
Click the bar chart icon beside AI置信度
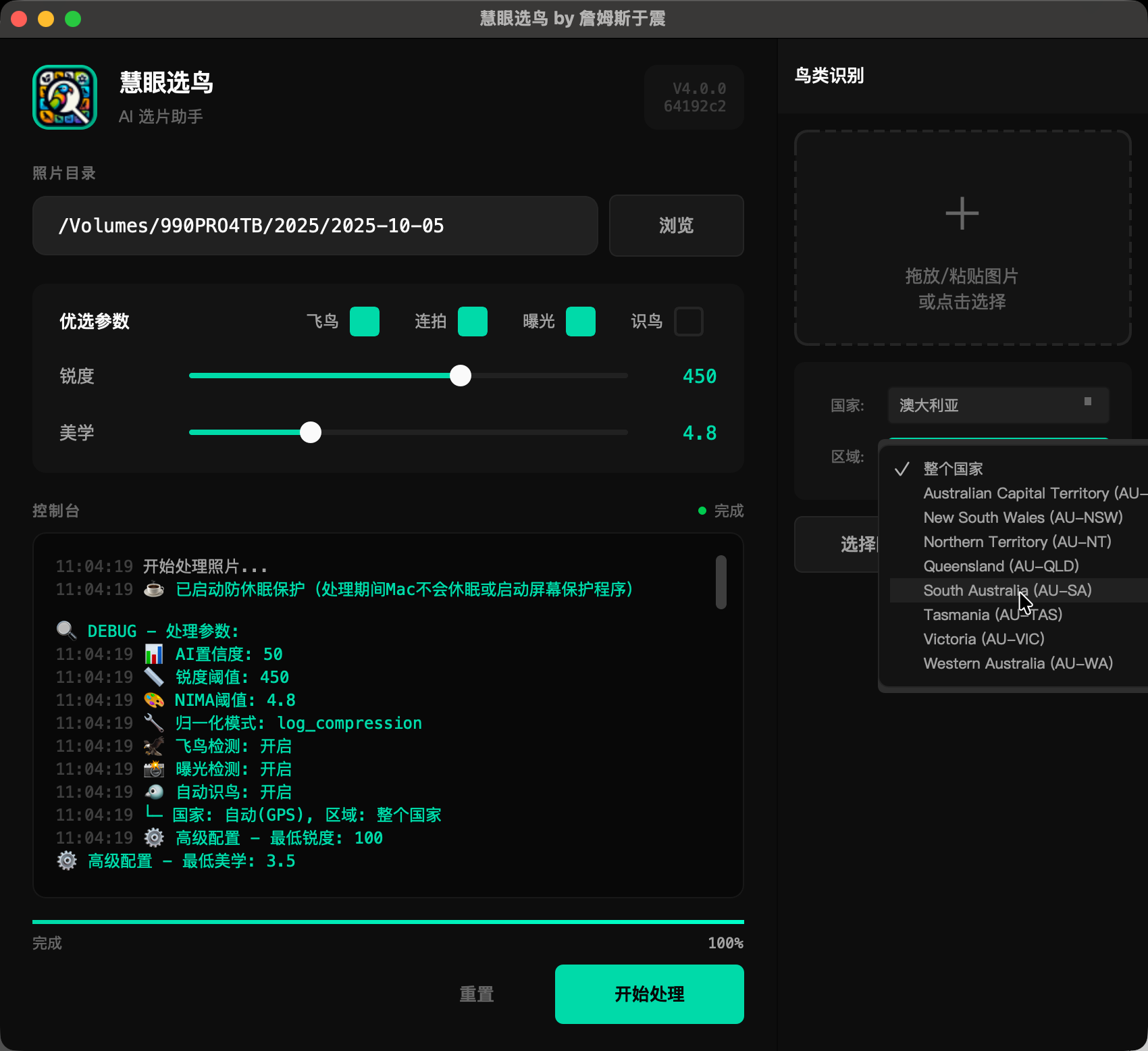tap(154, 654)
